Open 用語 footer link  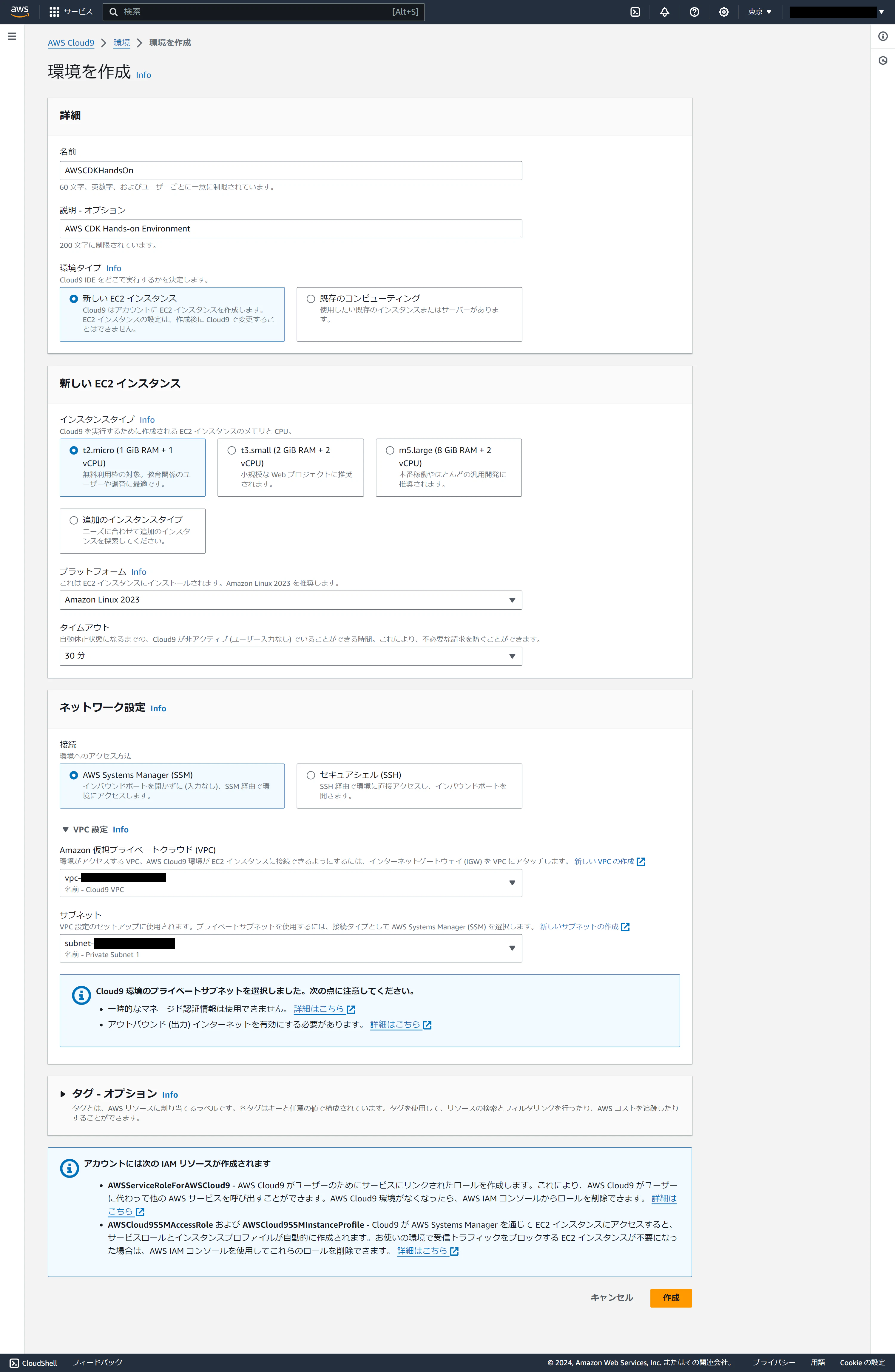pos(817,1363)
